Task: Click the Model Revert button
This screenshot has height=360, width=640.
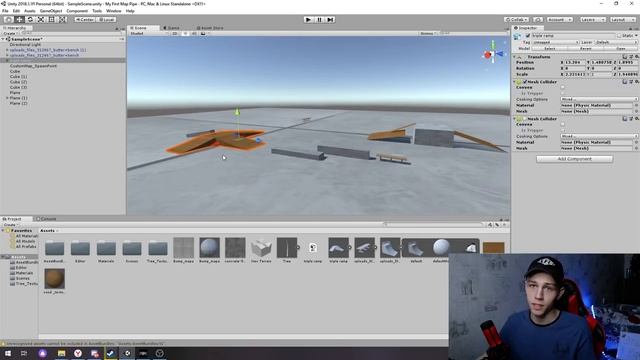Action: tap(585, 48)
